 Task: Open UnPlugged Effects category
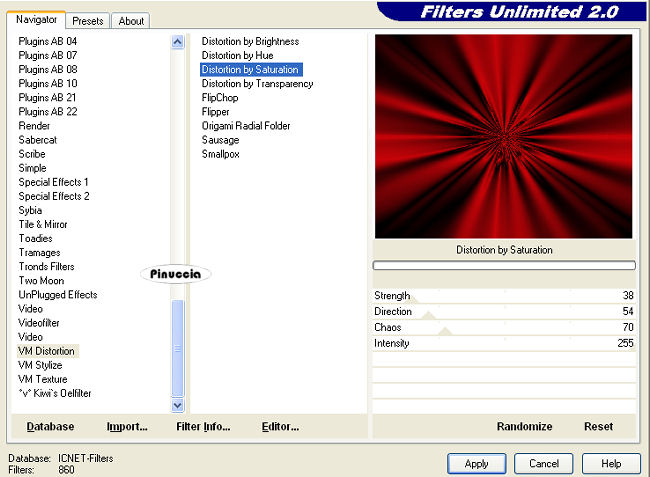tap(58, 295)
